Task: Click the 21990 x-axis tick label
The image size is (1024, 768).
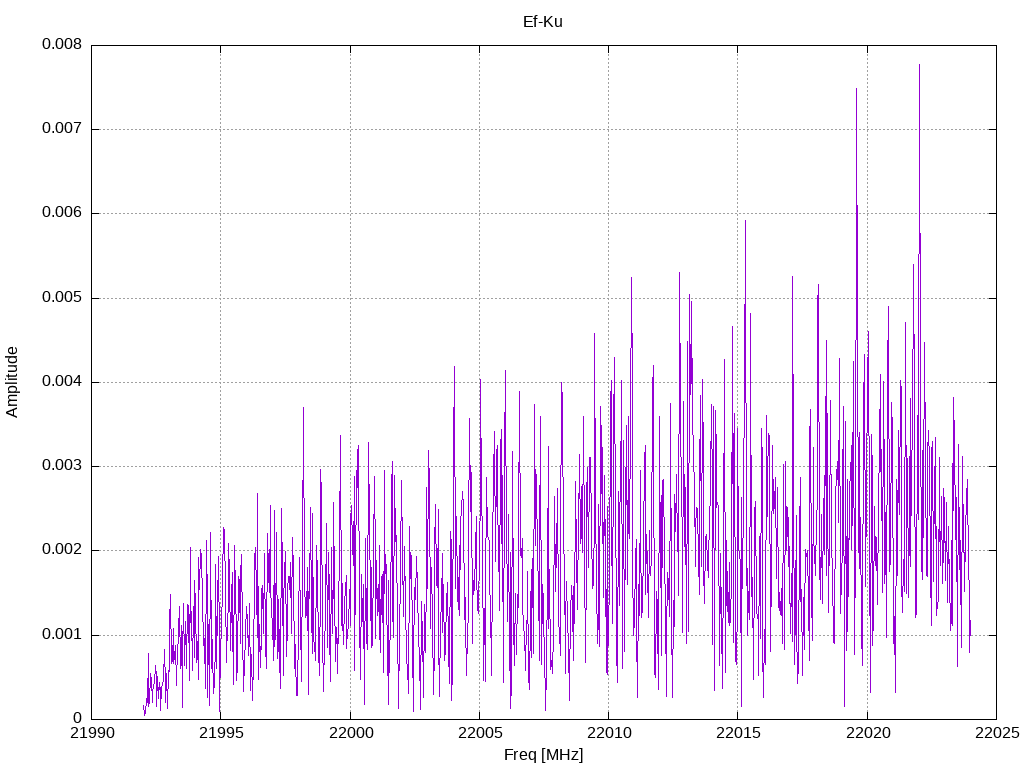Action: tap(91, 735)
